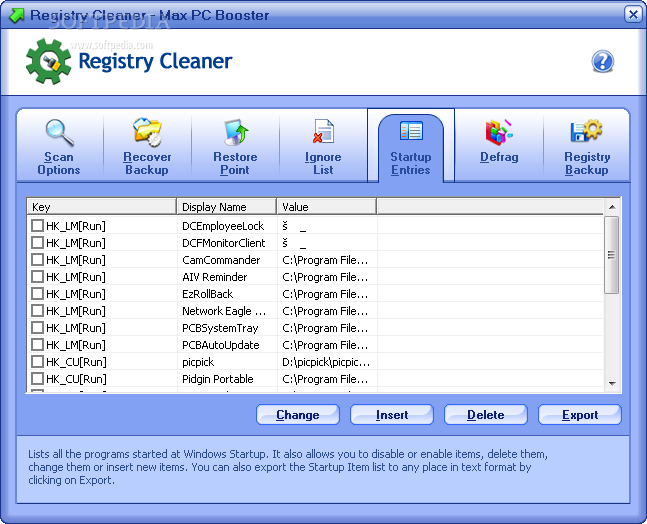Click the CamCommander C:\Program File... value

pos(325,260)
